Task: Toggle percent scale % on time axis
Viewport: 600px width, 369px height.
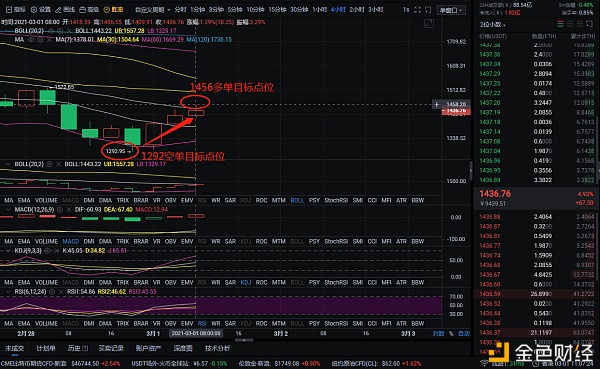Action: [x=451, y=333]
